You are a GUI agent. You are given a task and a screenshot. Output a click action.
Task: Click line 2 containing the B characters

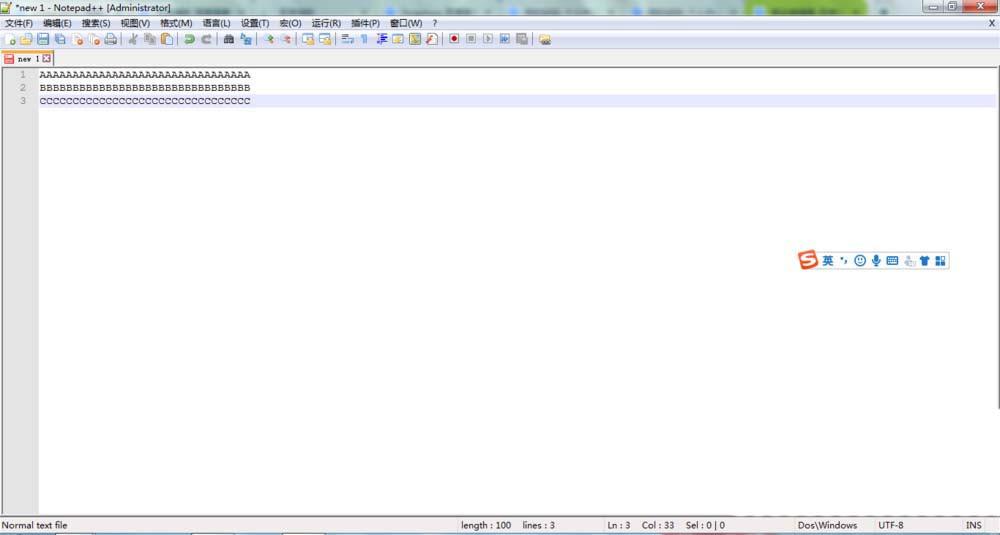click(x=145, y=88)
